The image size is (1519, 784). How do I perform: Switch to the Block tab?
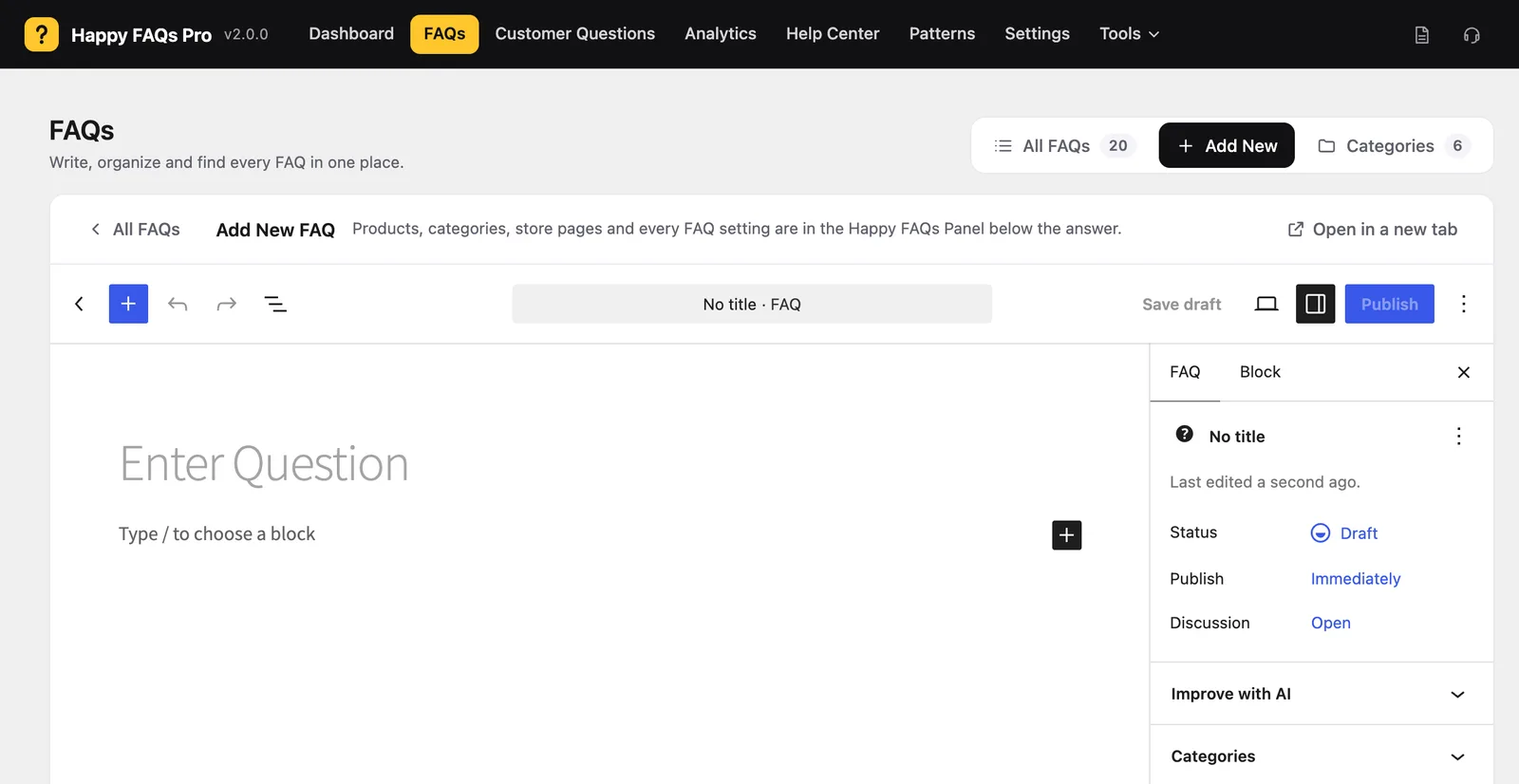1260,372
